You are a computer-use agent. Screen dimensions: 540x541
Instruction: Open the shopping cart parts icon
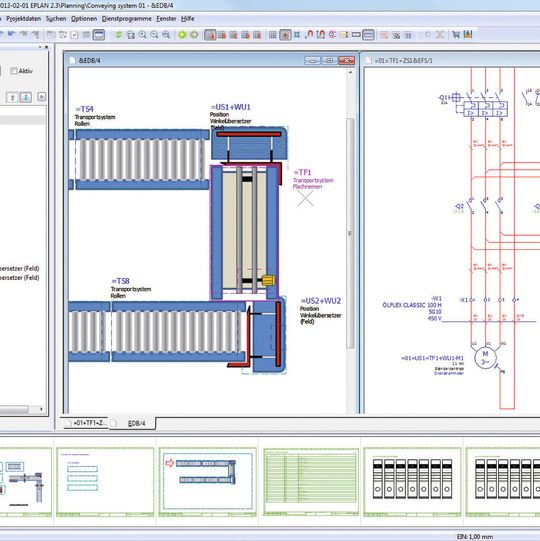click(x=456, y=35)
